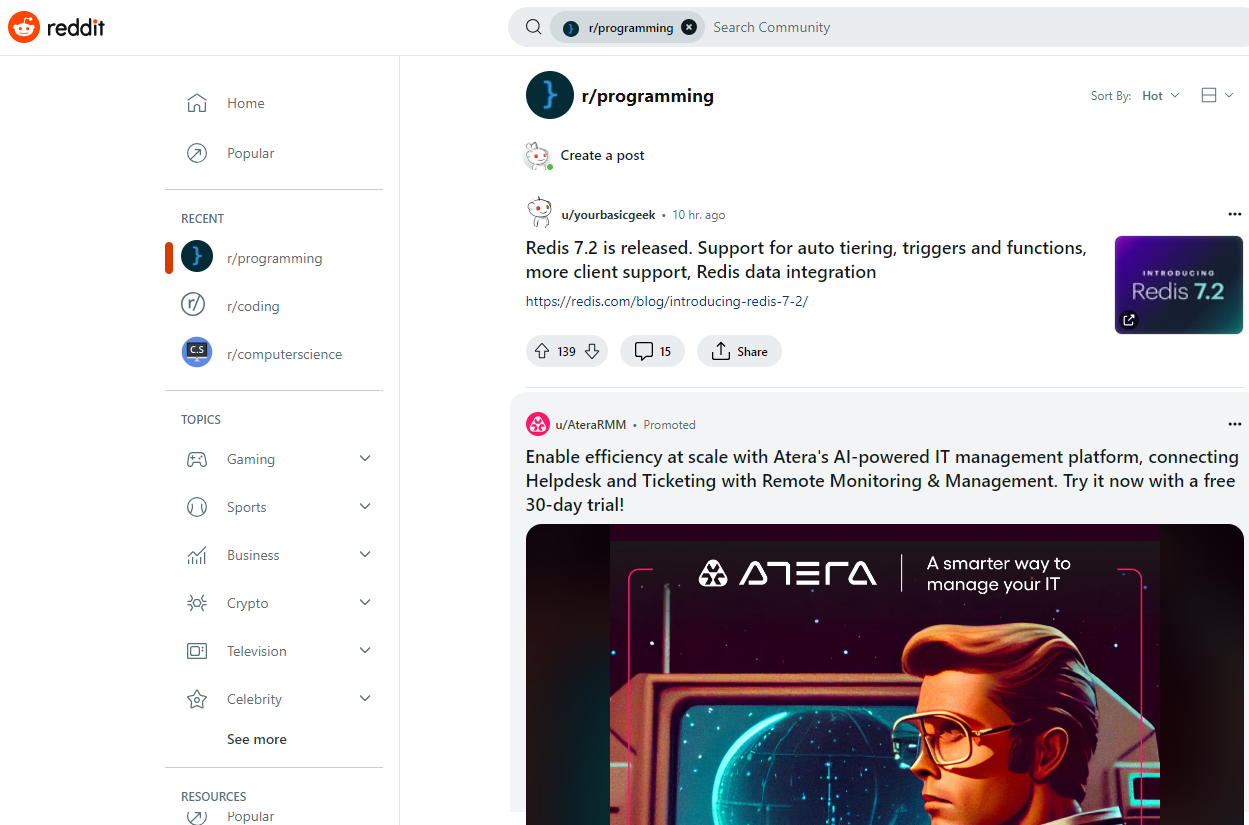Open the Redis post's three-dot options menu

[x=1234, y=214]
